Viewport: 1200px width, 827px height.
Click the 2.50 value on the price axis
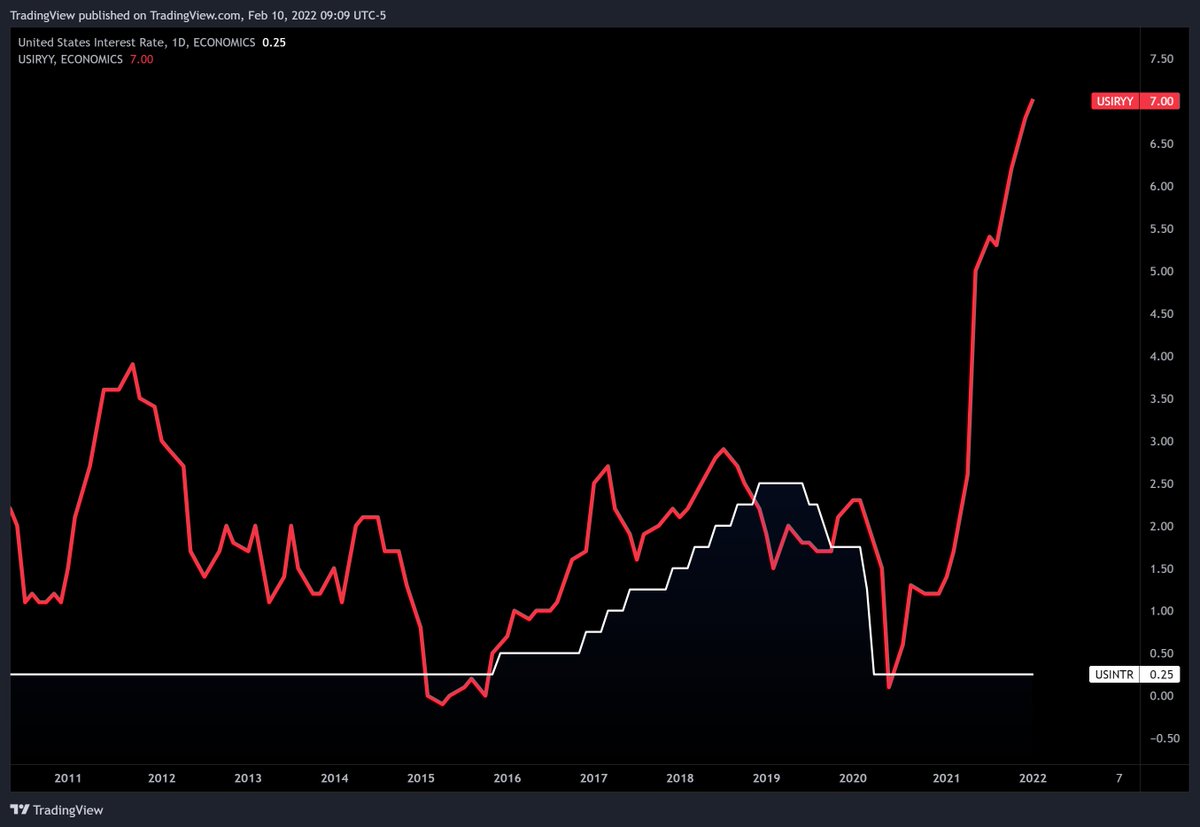point(1161,484)
